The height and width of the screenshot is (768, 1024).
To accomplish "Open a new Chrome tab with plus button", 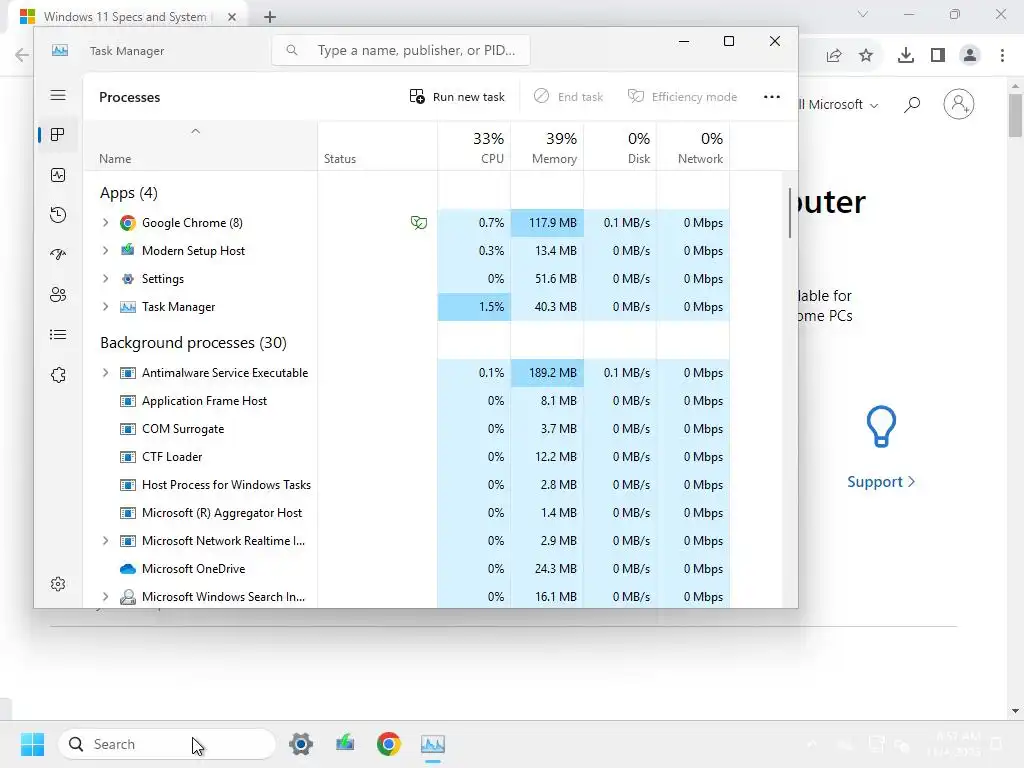I will click(x=270, y=17).
